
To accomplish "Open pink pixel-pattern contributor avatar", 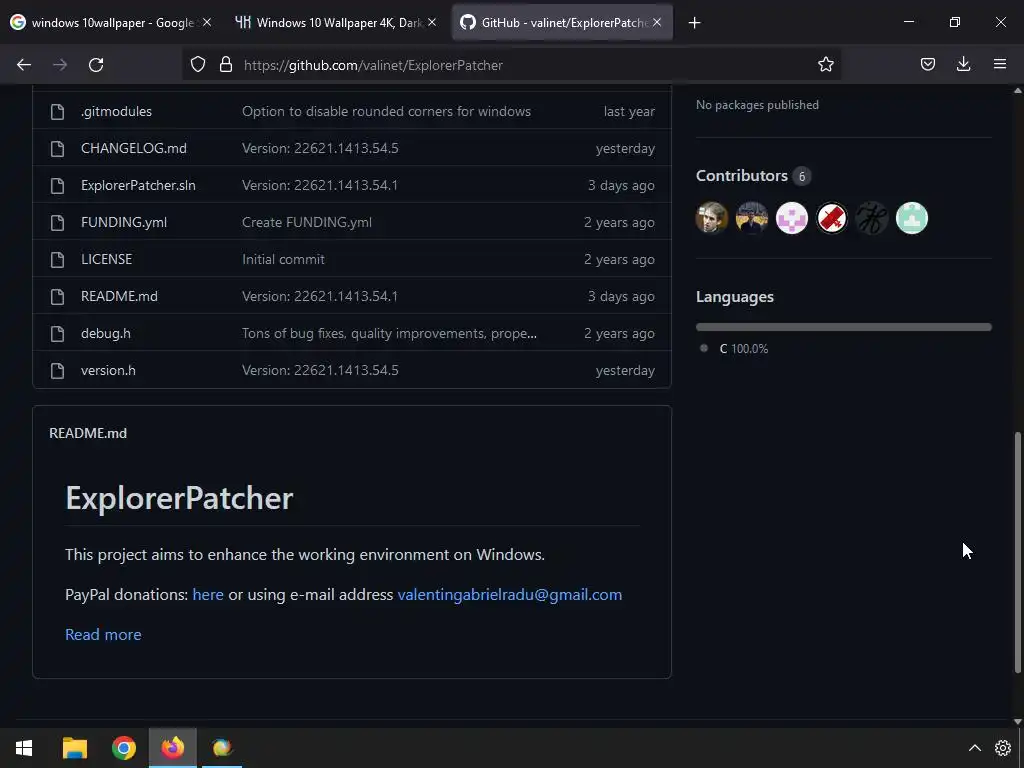I will pyautogui.click(x=792, y=218).
